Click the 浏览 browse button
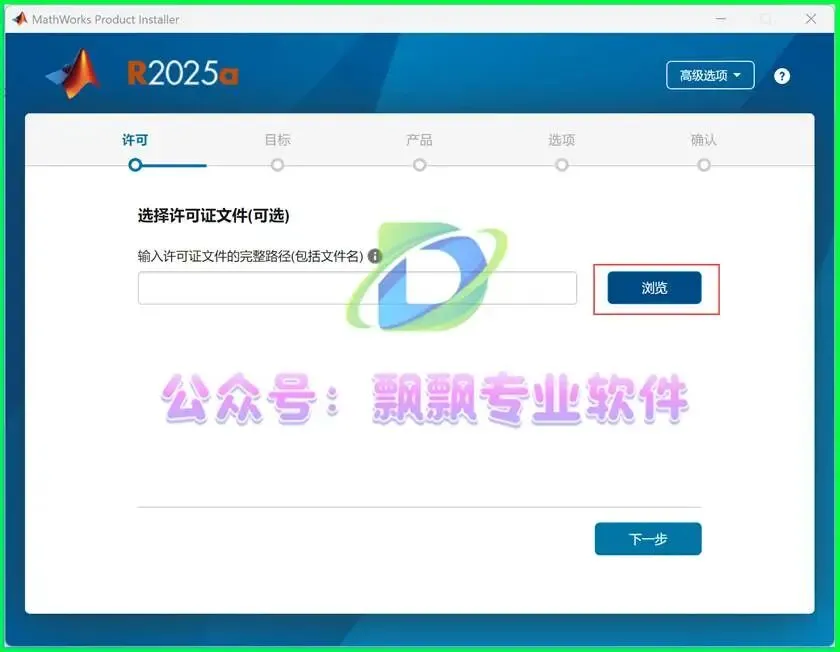Screen dimensions: 840x652 (654, 288)
